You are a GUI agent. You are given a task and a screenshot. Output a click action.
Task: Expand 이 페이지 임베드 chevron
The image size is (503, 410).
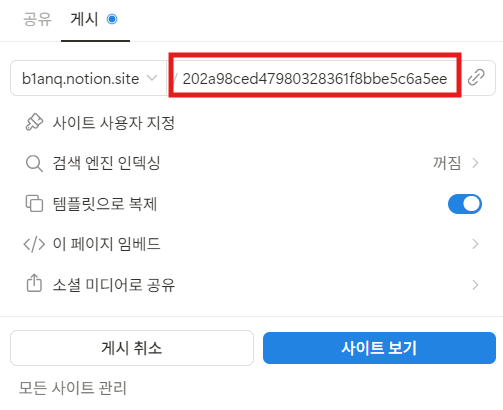click(475, 244)
